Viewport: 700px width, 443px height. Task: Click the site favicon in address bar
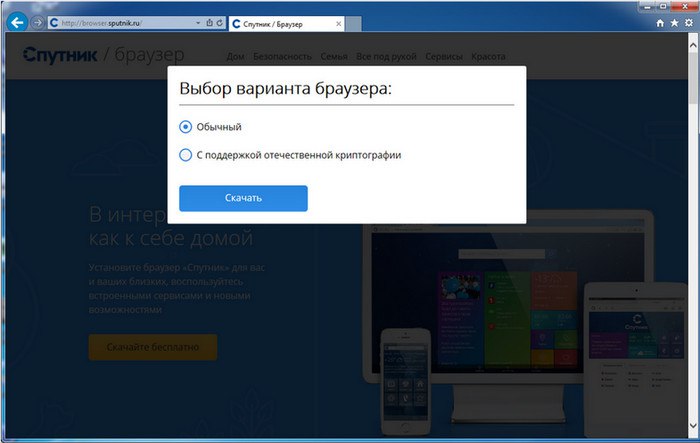(54, 23)
